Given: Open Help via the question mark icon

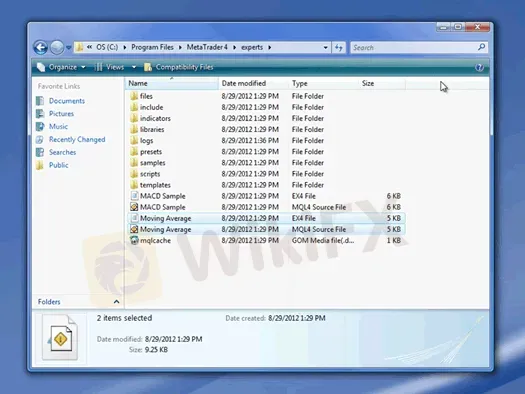Looking at the screenshot, I should click(x=479, y=68).
